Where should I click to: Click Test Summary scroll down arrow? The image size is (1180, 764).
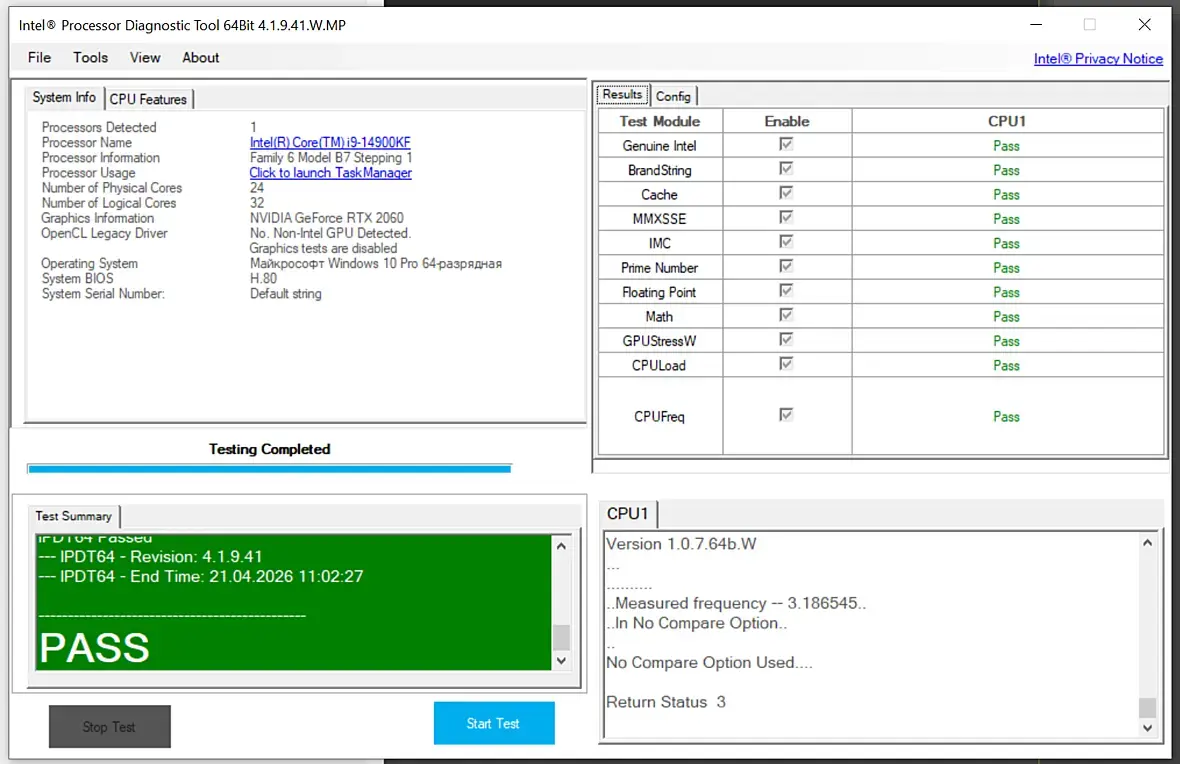click(x=561, y=661)
